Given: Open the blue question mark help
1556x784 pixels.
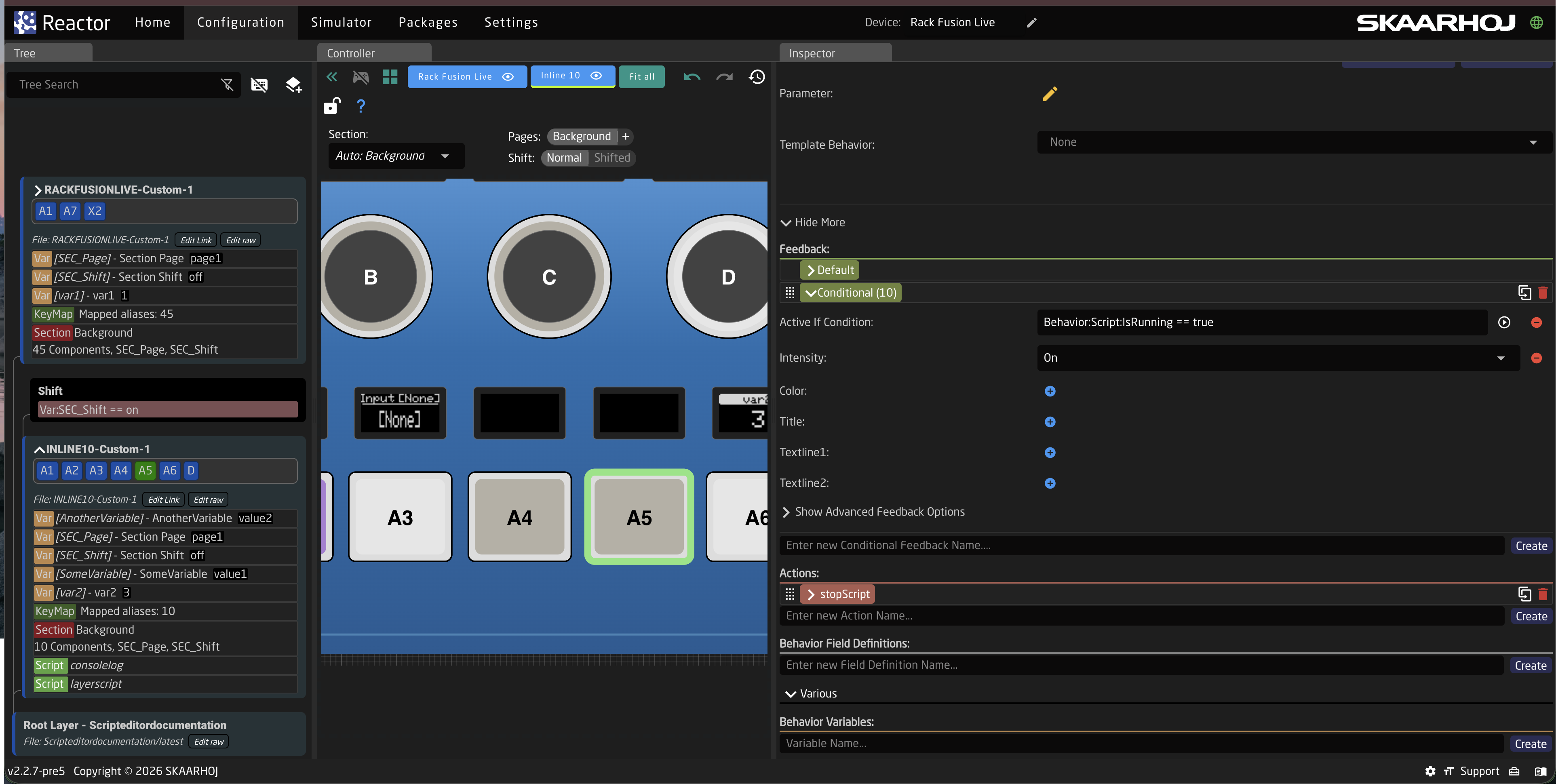Looking at the screenshot, I should (361, 106).
